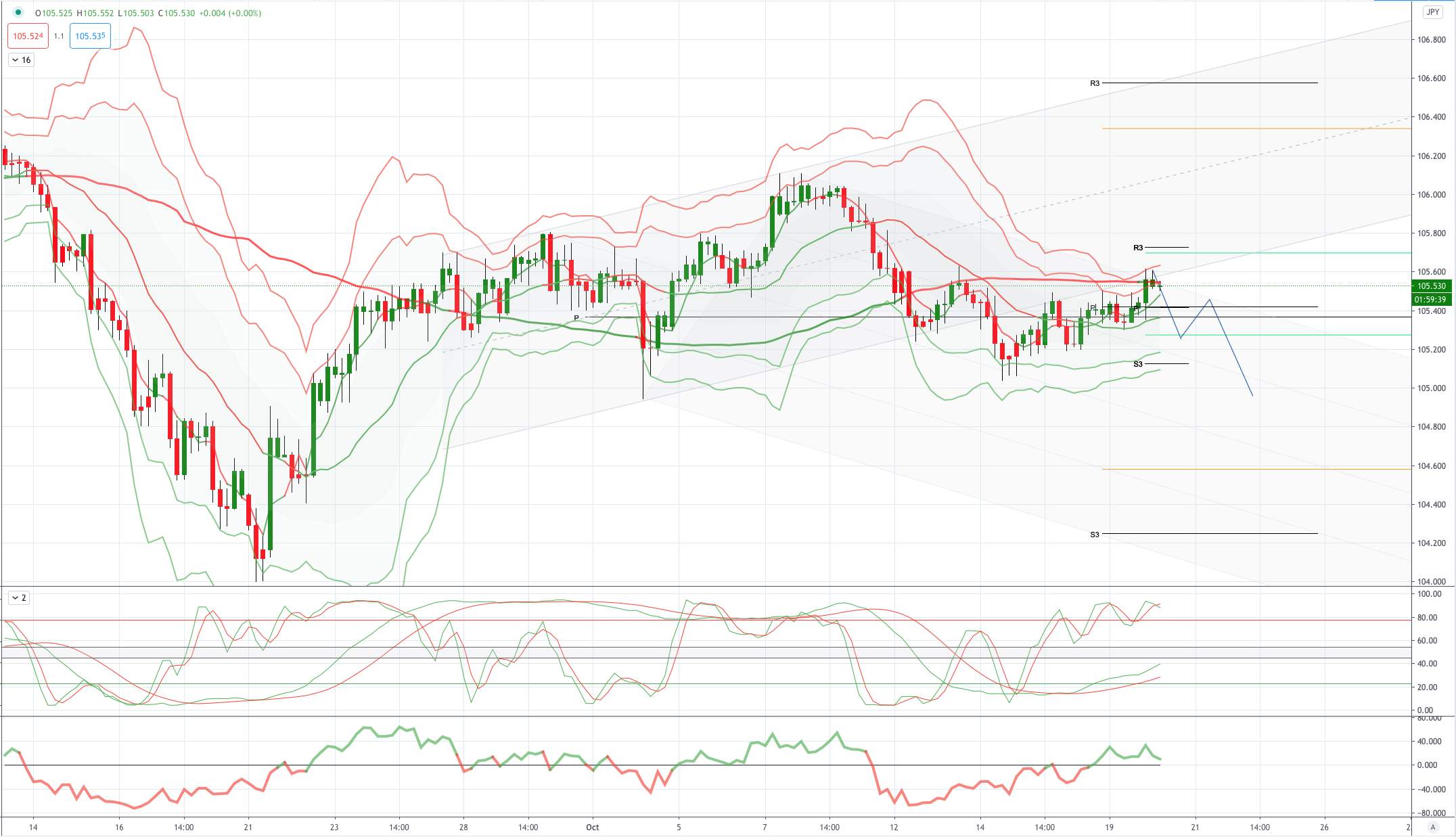
Task: Click the 106.800 price axis label
Action: [1432, 40]
